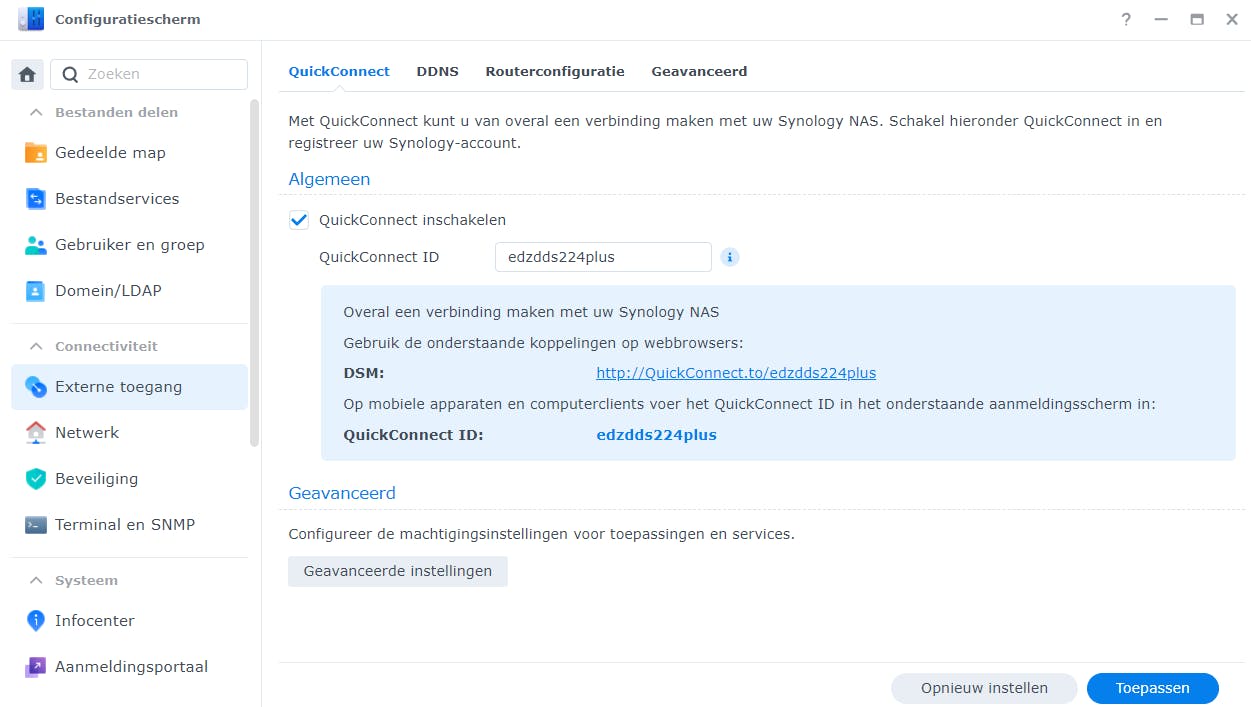Select Beveiliging in the sidebar
This screenshot has height=707, width=1251.
pyautogui.click(x=94, y=478)
